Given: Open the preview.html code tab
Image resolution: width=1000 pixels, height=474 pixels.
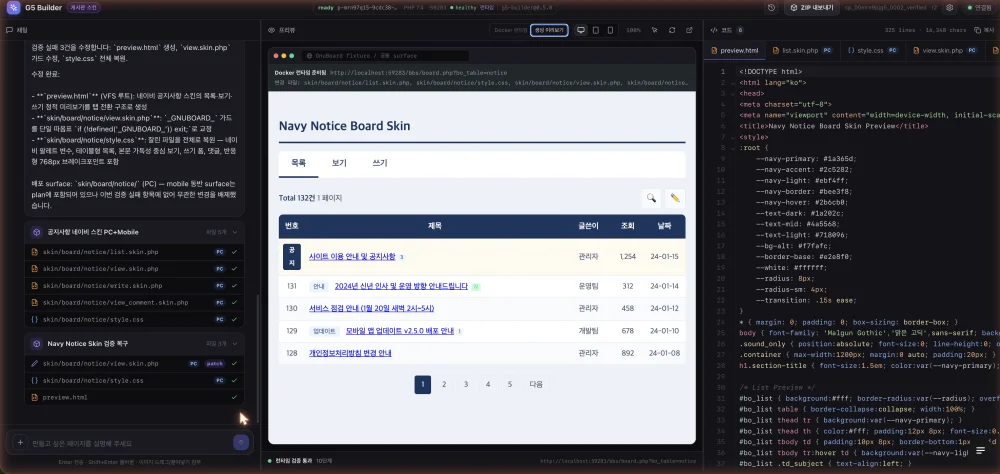Looking at the screenshot, I should click(735, 50).
